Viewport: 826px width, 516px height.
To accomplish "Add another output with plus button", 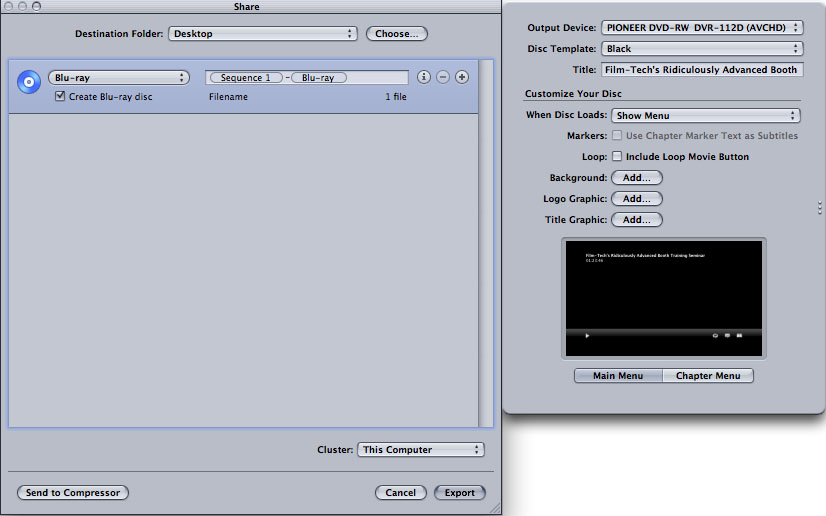I will point(461,77).
